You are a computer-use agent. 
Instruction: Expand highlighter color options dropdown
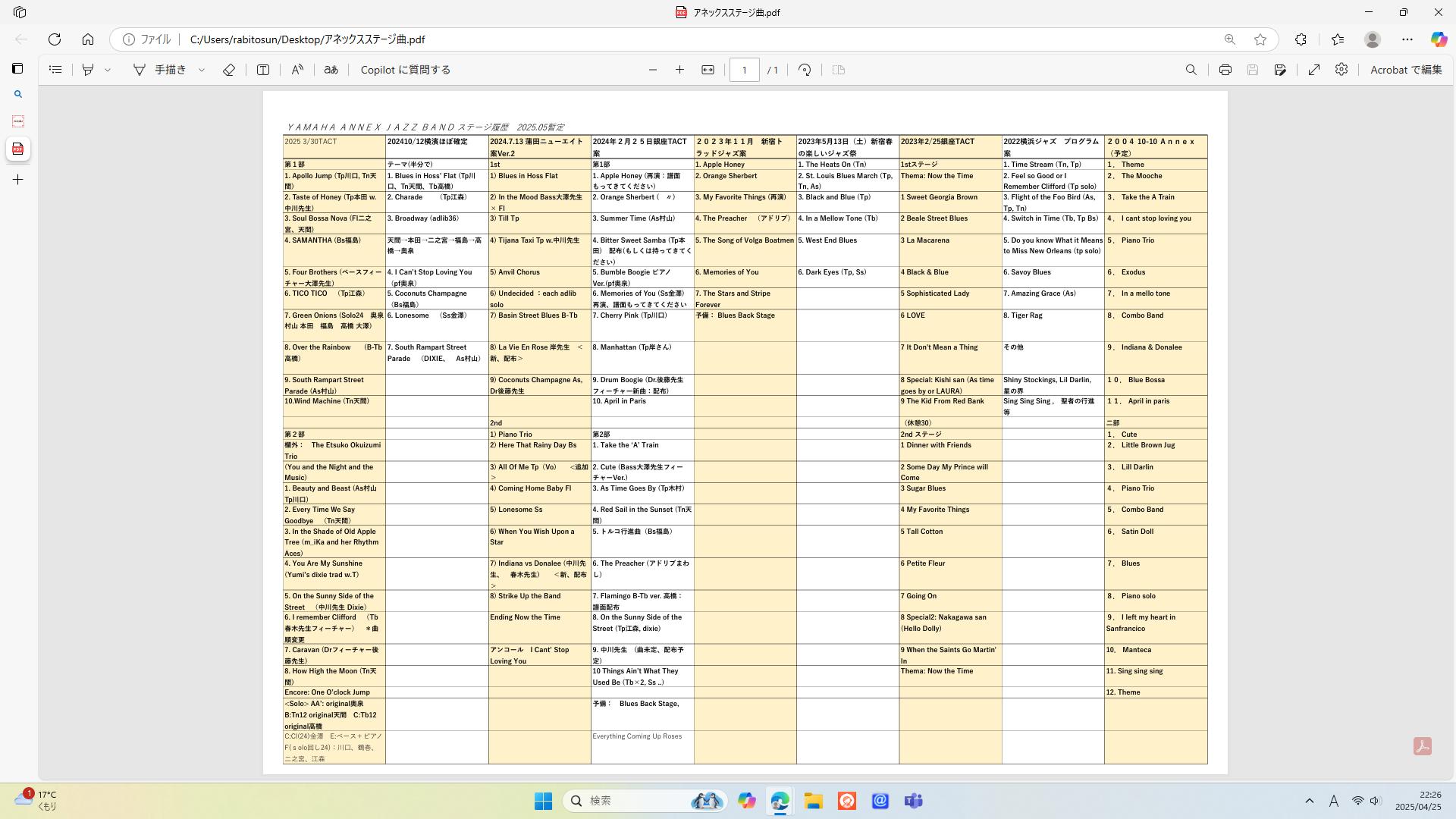(108, 70)
